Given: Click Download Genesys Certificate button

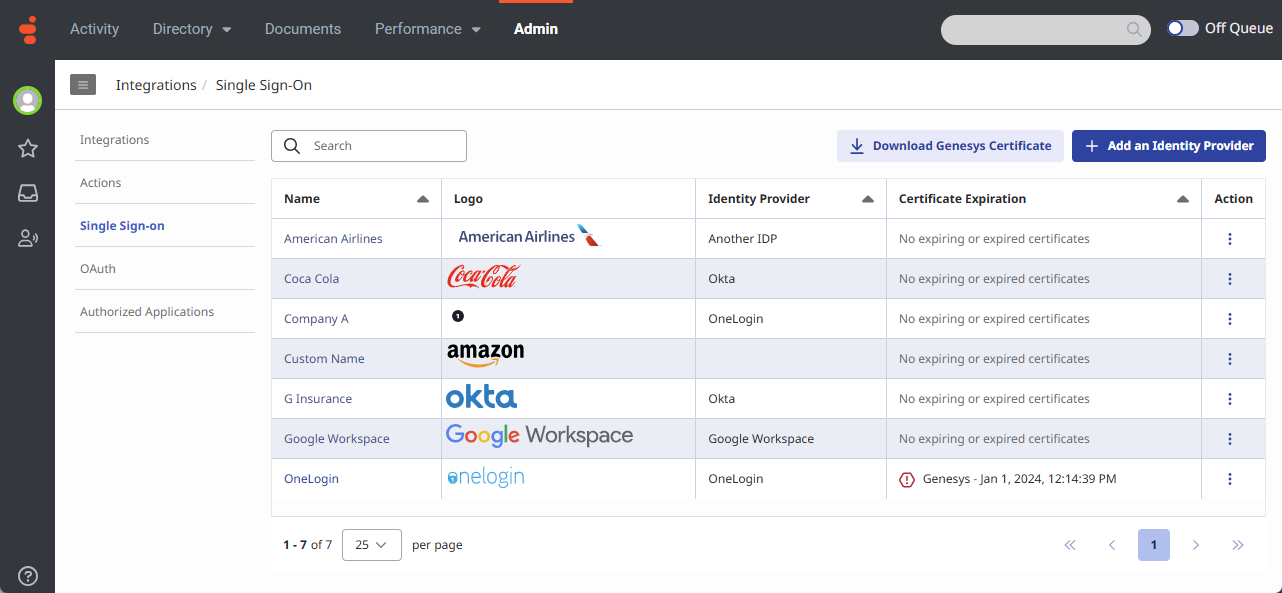Looking at the screenshot, I should click(950, 146).
